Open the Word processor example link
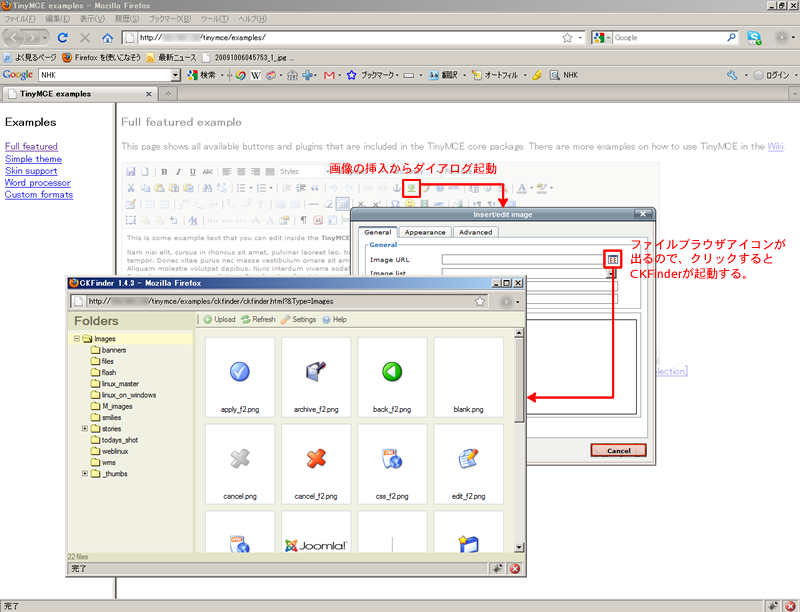The image size is (800, 612). click(38, 183)
